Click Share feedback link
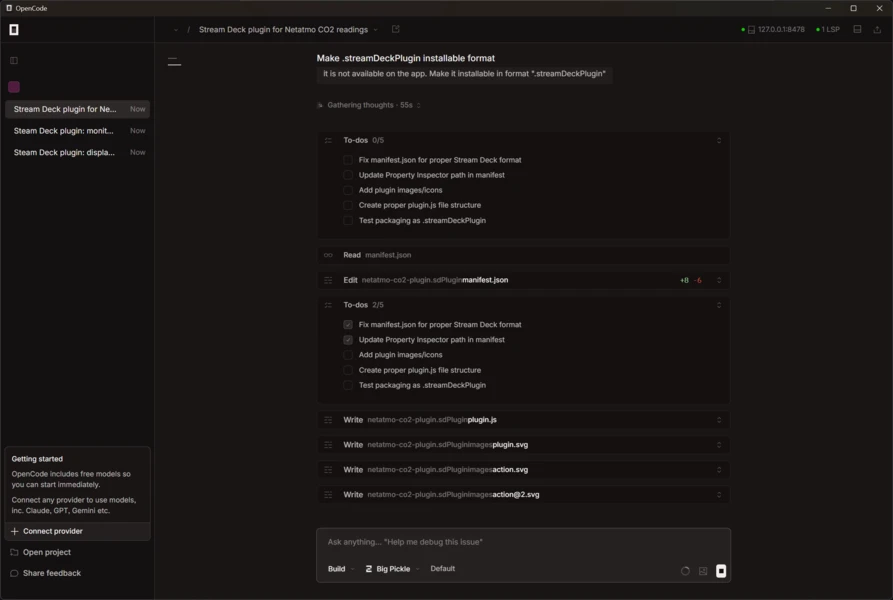The image size is (893, 600). (52, 573)
